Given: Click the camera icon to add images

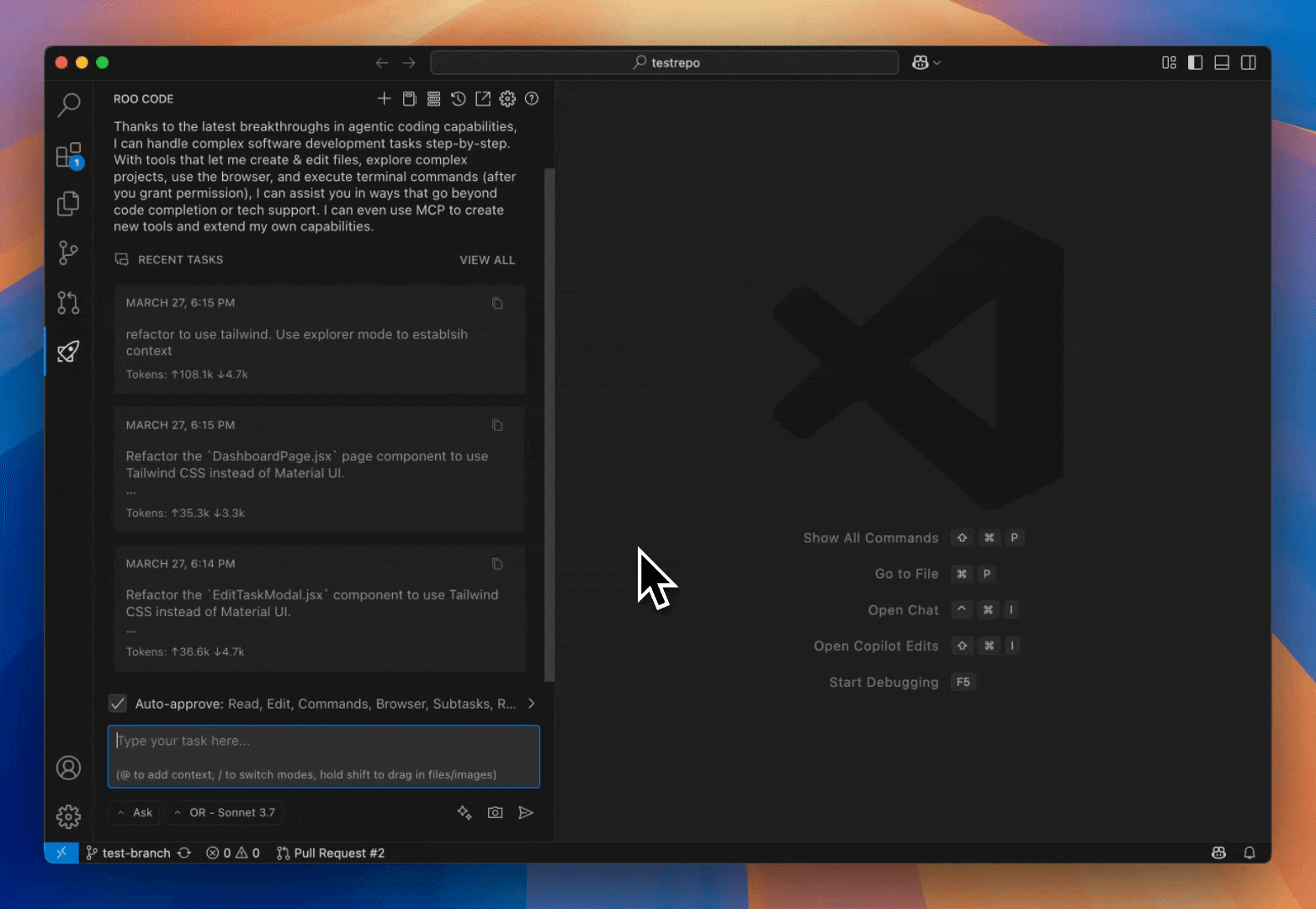Looking at the screenshot, I should coord(496,812).
